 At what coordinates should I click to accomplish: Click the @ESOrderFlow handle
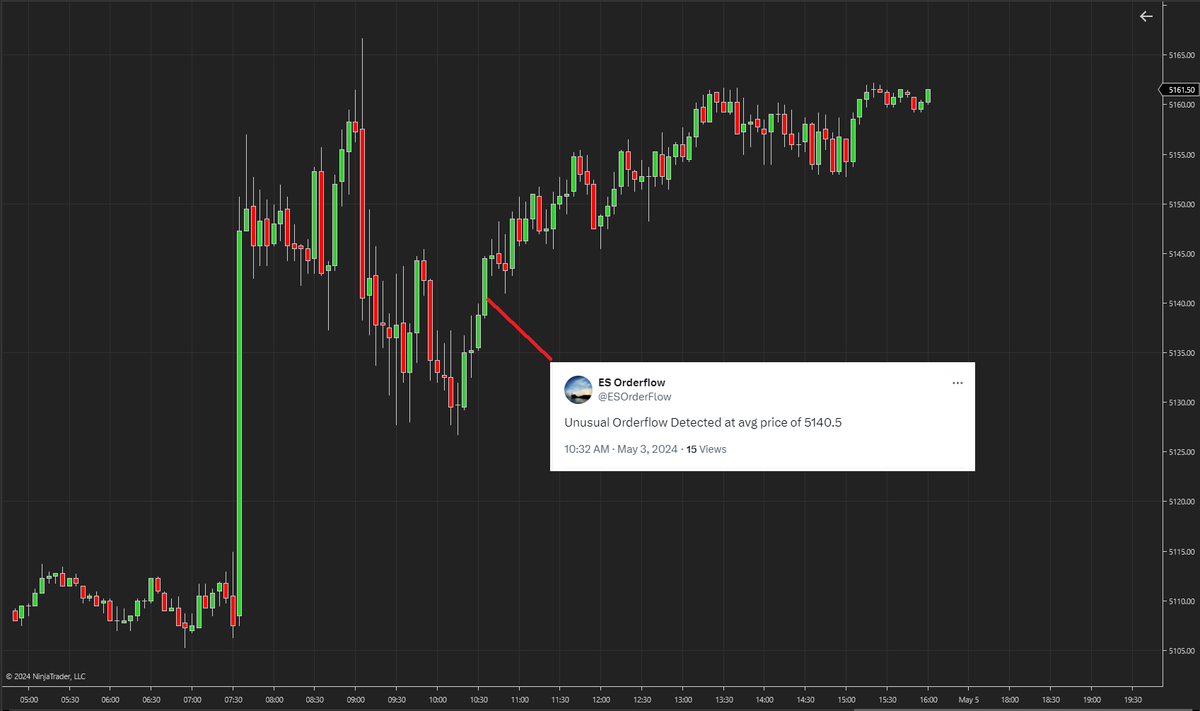tap(635, 397)
